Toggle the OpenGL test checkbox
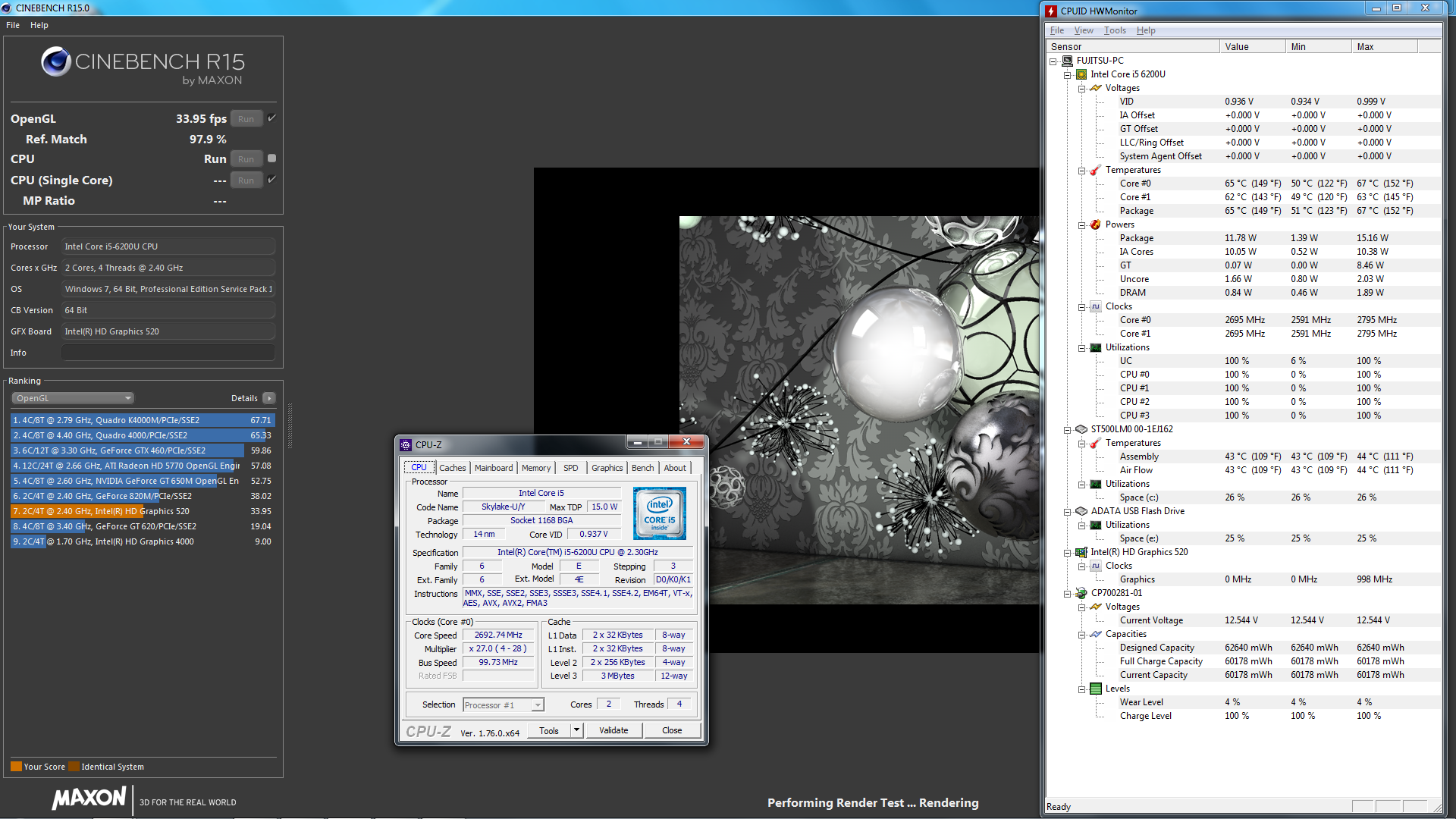 point(271,118)
